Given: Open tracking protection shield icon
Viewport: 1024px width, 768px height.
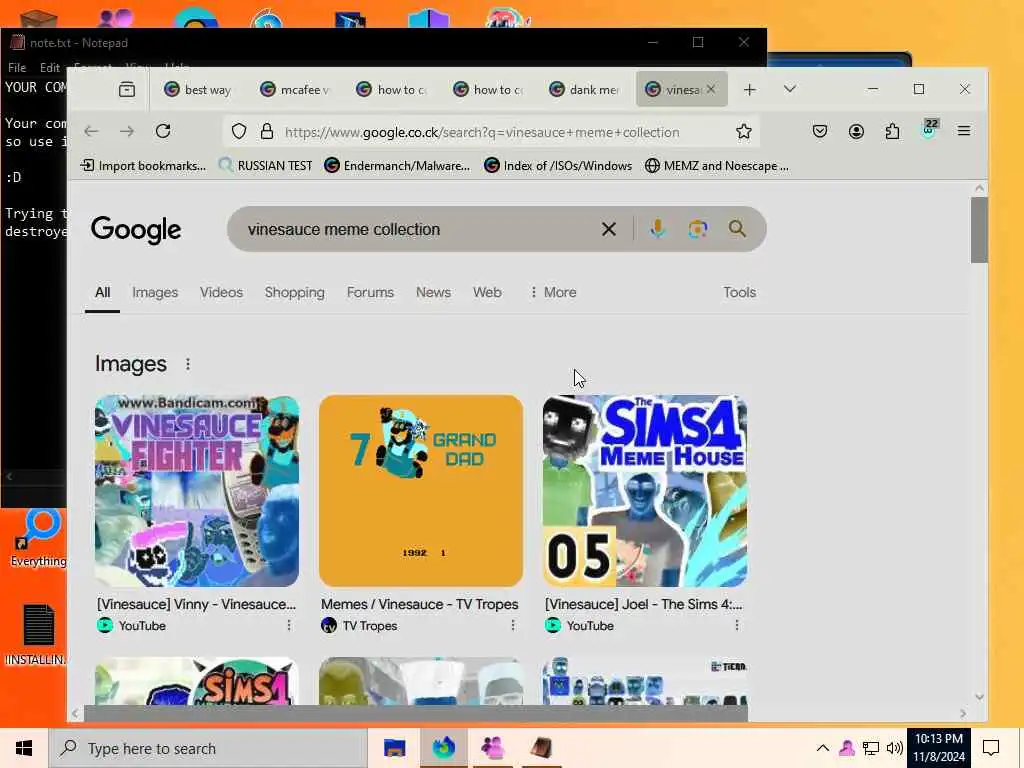Looking at the screenshot, I should click(239, 132).
